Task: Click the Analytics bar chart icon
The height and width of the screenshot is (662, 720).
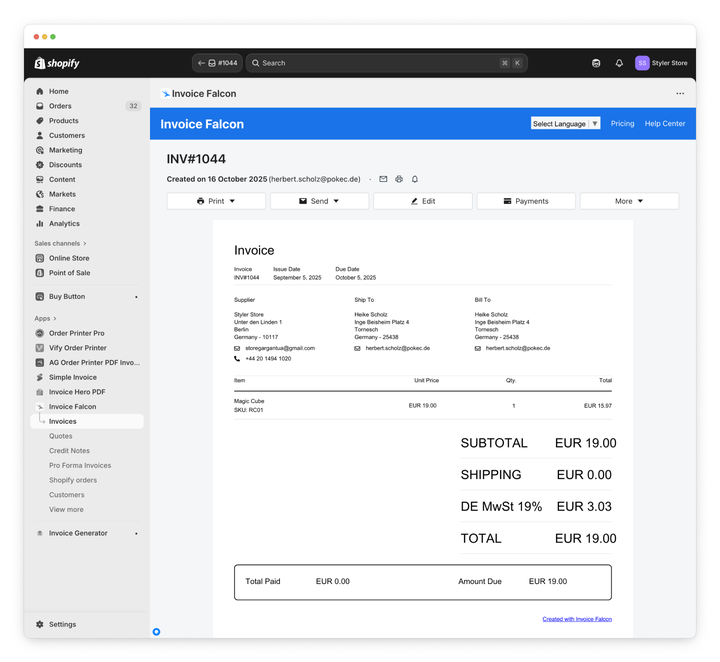Action: 40,224
